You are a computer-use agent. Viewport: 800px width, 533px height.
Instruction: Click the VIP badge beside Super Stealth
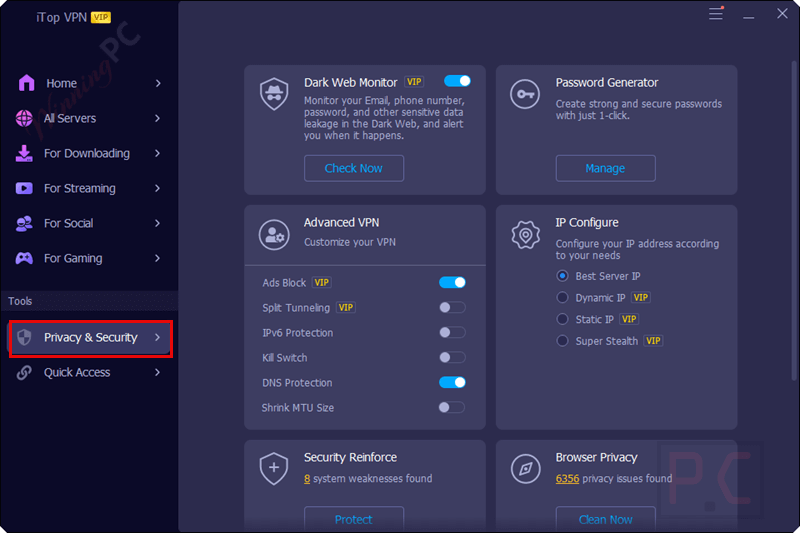pyautogui.click(x=653, y=341)
